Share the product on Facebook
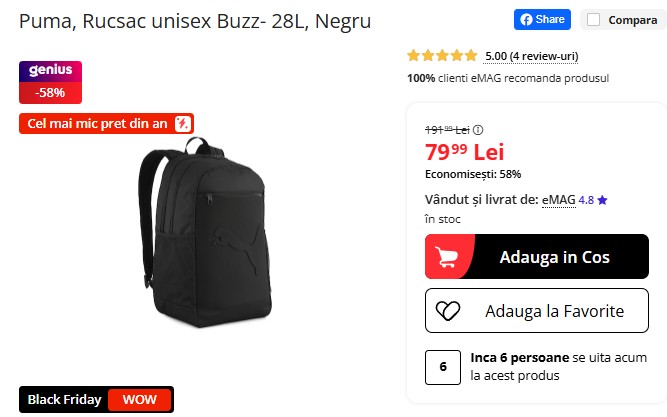 542,20
